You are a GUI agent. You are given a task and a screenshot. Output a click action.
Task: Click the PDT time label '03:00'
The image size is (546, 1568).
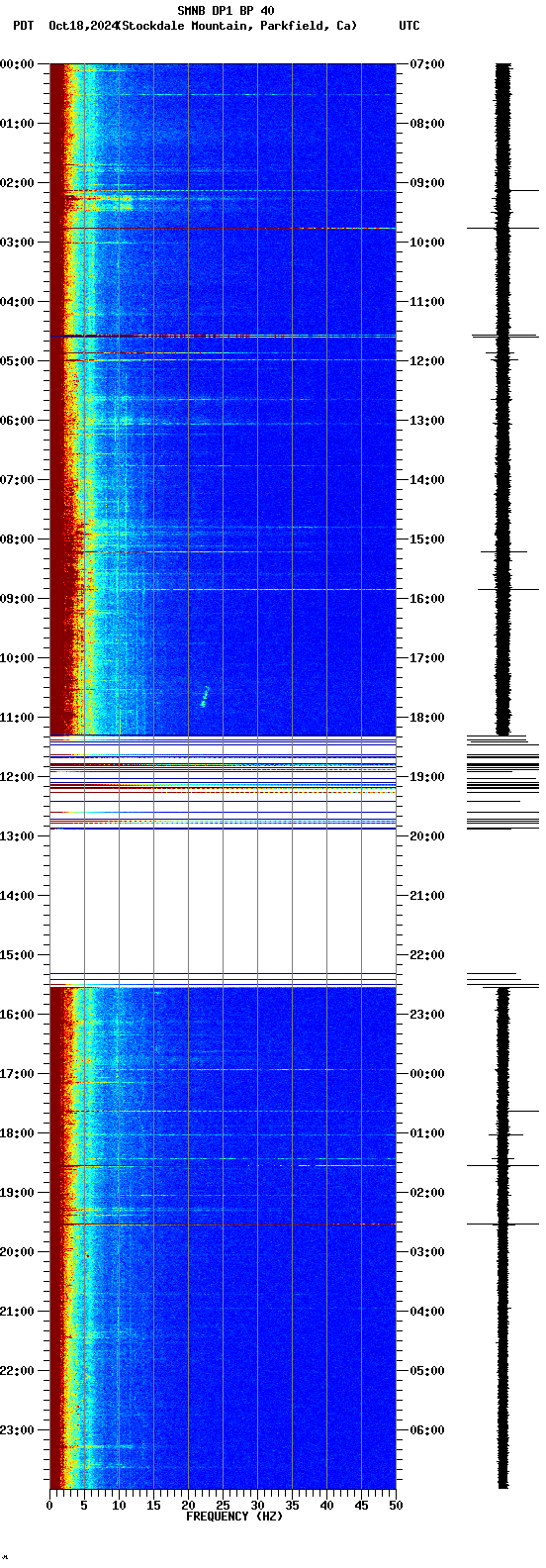coord(19,243)
